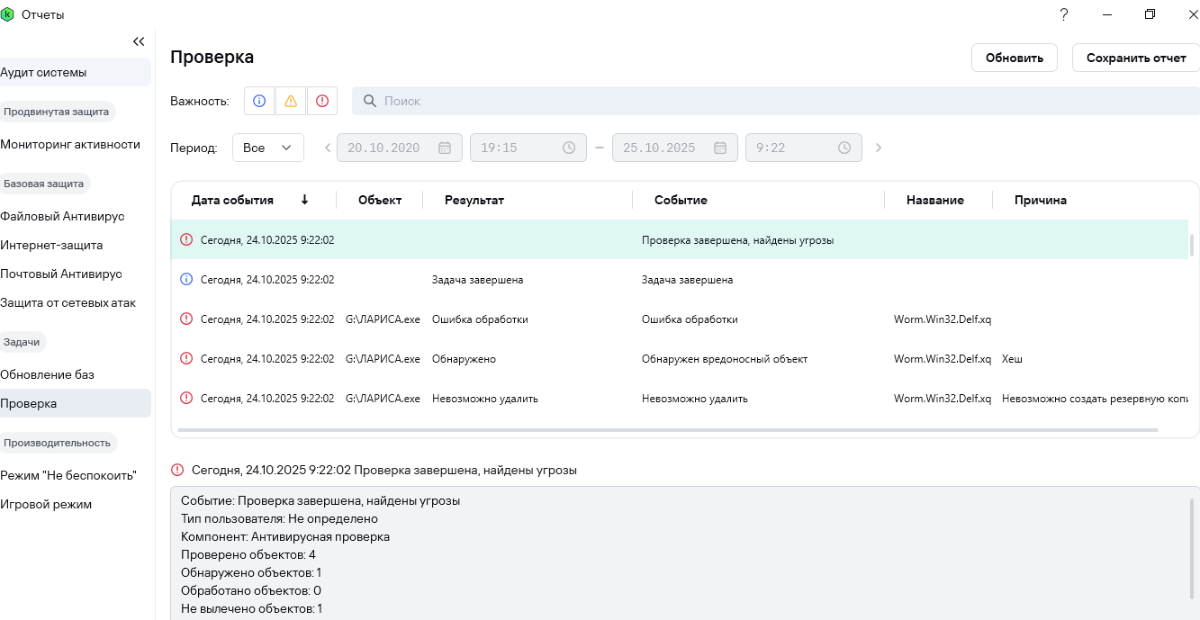This screenshot has width=1200, height=620.
Task: Toggle the informational importance filter icon
Action: (260, 101)
